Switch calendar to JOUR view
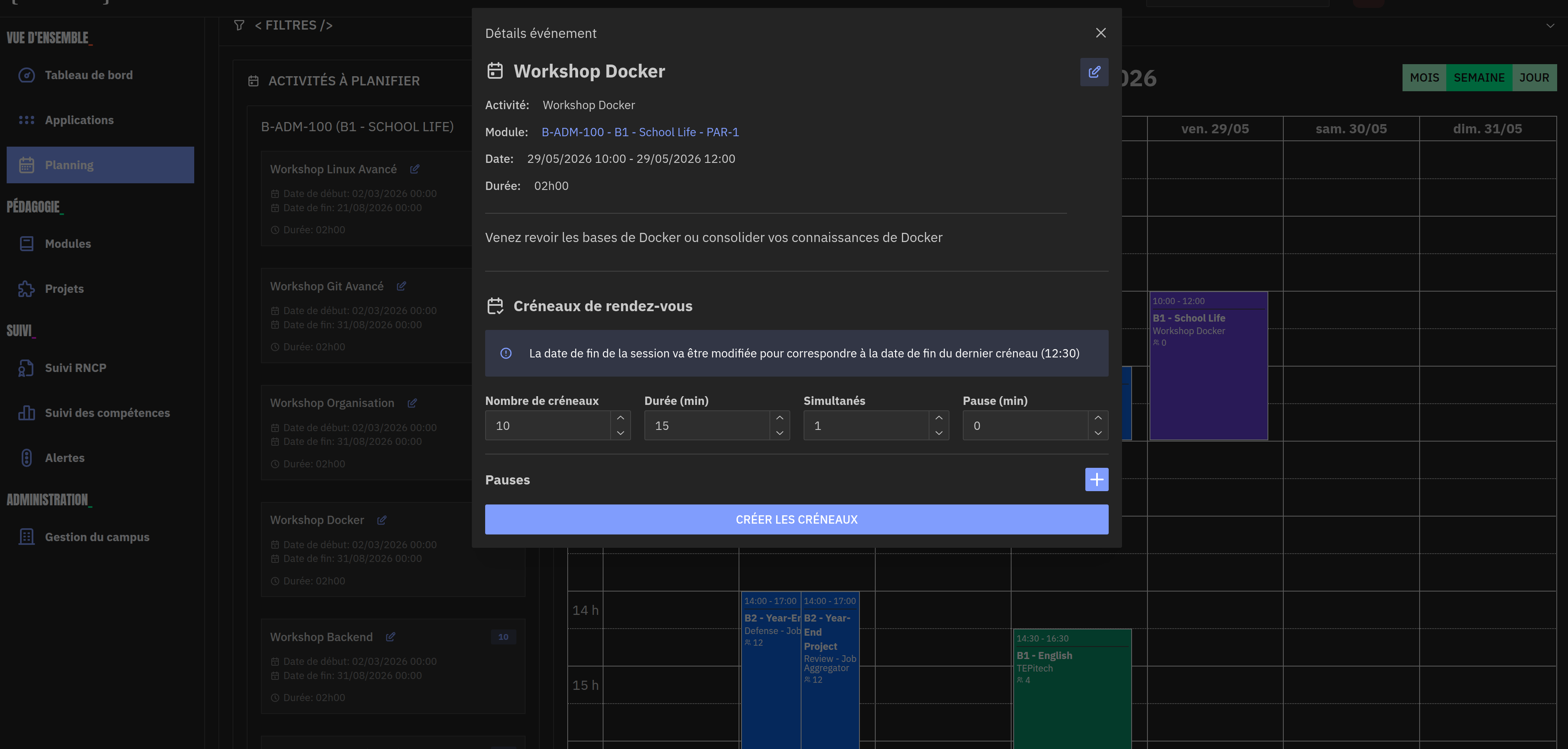This screenshot has width=1568, height=749. [1534, 78]
